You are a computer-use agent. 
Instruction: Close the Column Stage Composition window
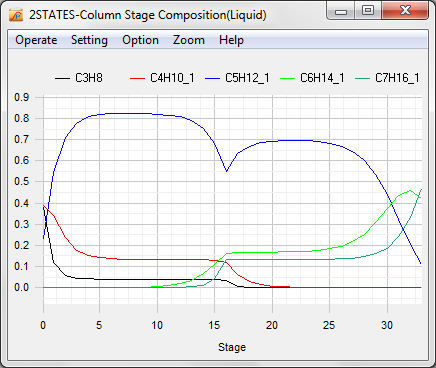(x=405, y=11)
